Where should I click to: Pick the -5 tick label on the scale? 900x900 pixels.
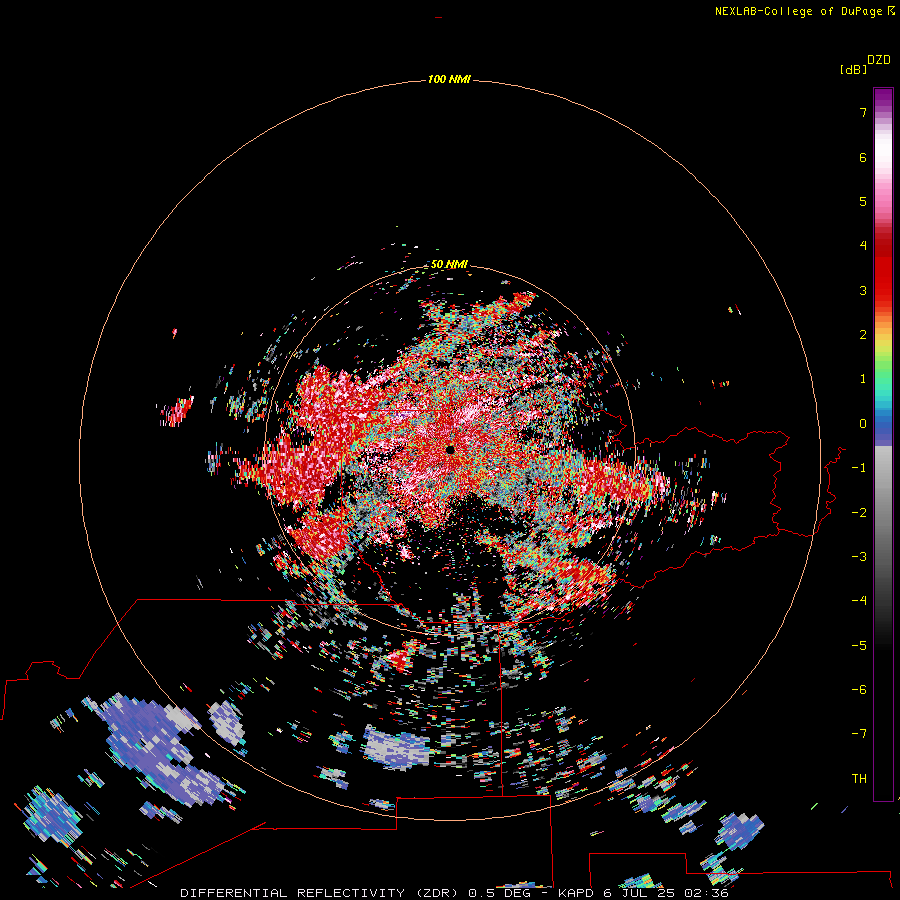tap(859, 646)
